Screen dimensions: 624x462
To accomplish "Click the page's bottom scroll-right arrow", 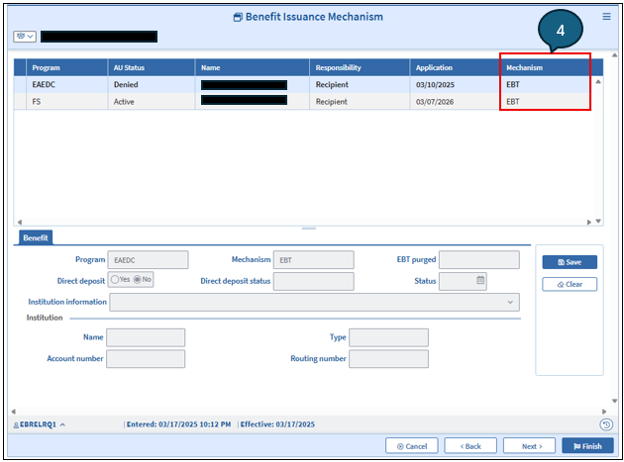I will point(604,411).
